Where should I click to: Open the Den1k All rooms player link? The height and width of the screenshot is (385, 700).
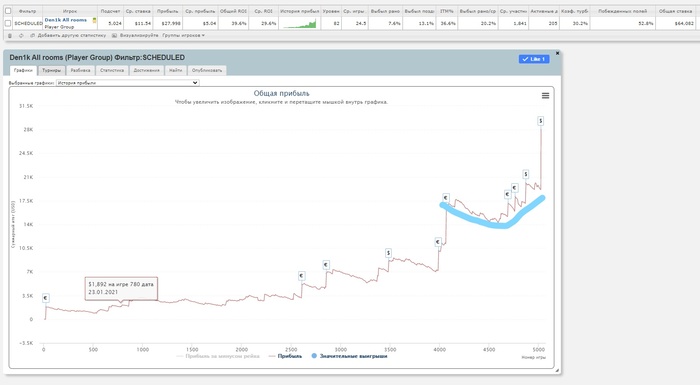tap(66, 20)
